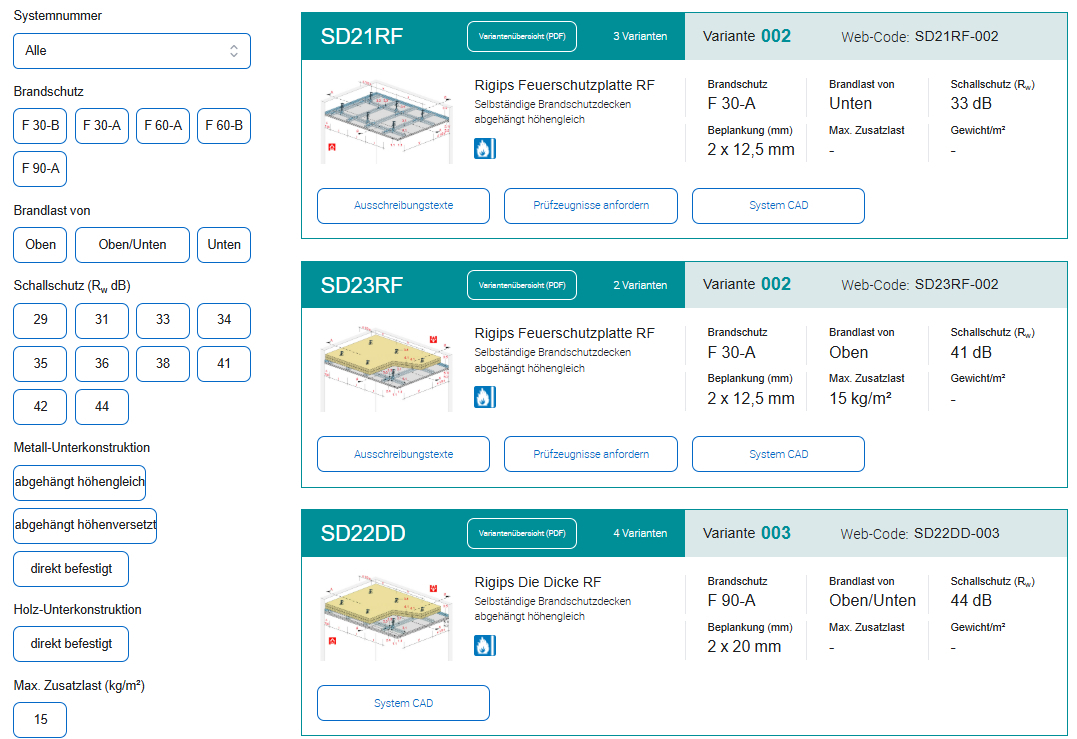Click Ausschreibungstexte button in SD21RF card
The width and height of the screenshot is (1077, 739).
click(403, 206)
